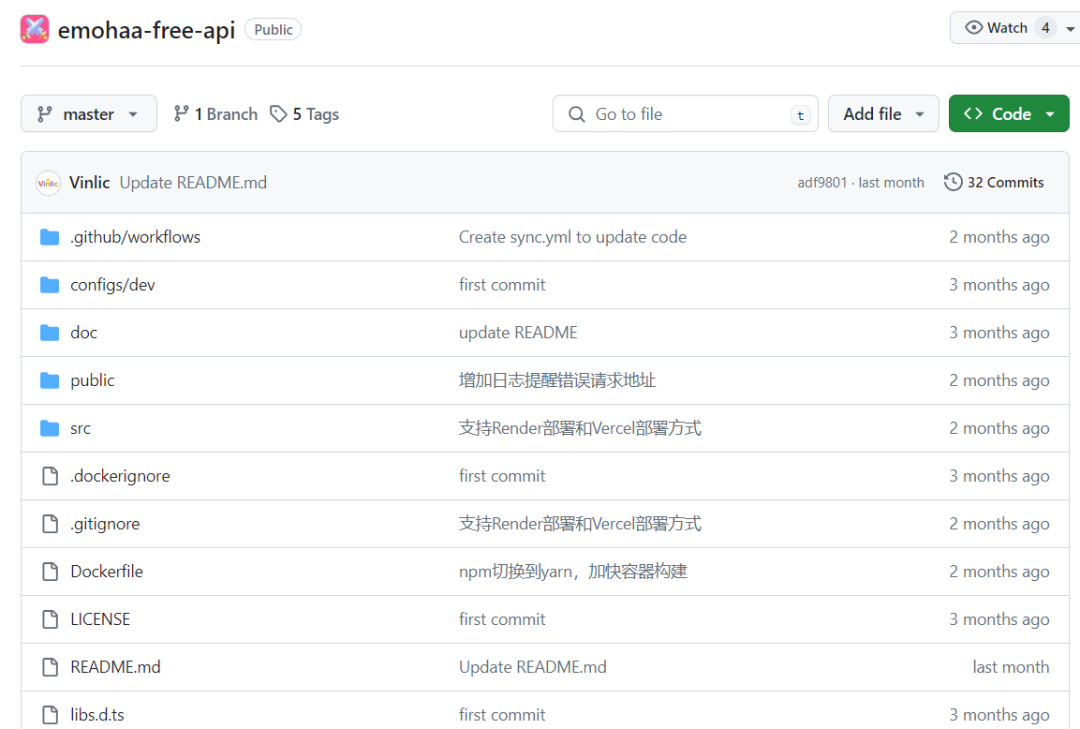The height and width of the screenshot is (729, 1080).
Task: Expand the Add file dropdown
Action: (883, 113)
